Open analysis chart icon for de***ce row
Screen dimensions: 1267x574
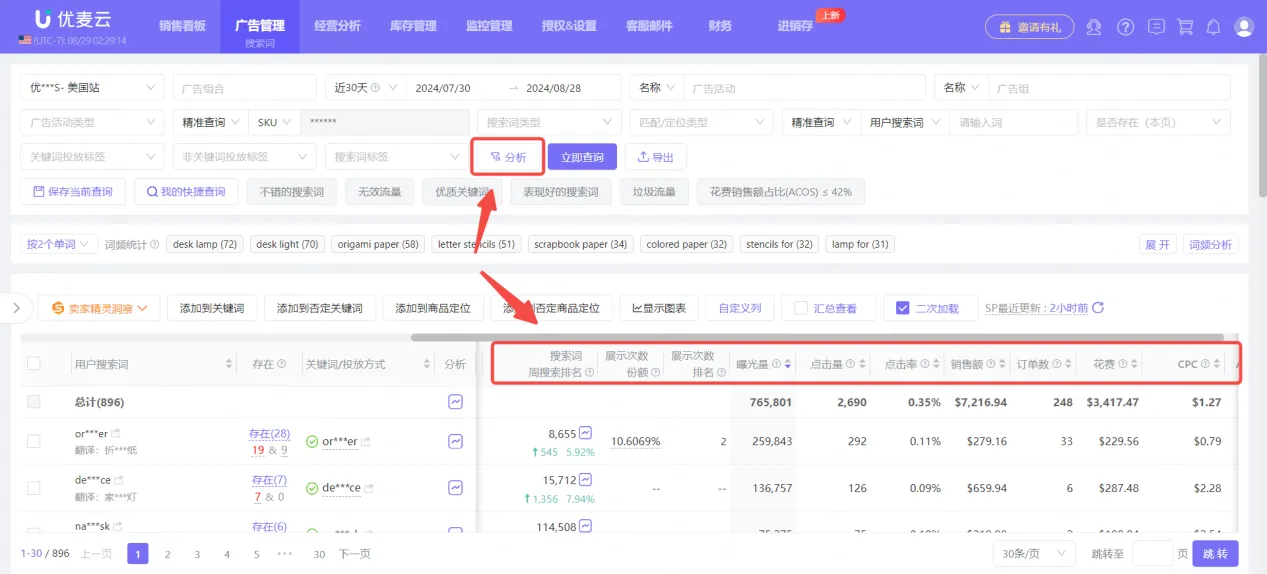click(455, 487)
